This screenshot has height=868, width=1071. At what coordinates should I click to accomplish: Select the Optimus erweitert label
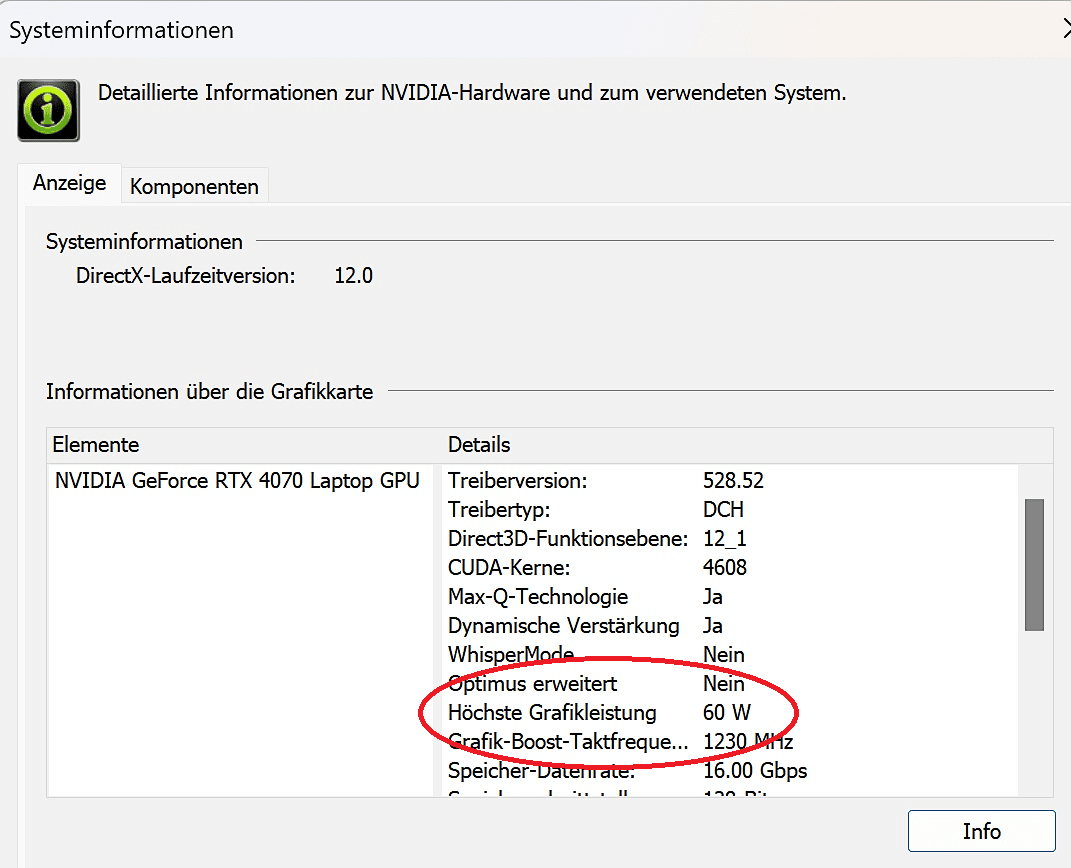point(533,684)
